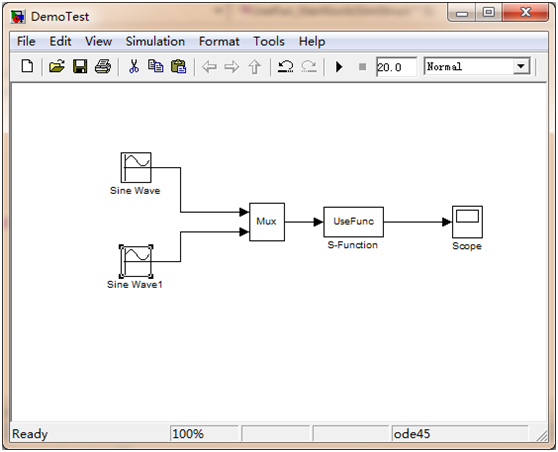Screen dimensions: 558x452
Task: Select the Sine Wave block
Action: pos(136,167)
